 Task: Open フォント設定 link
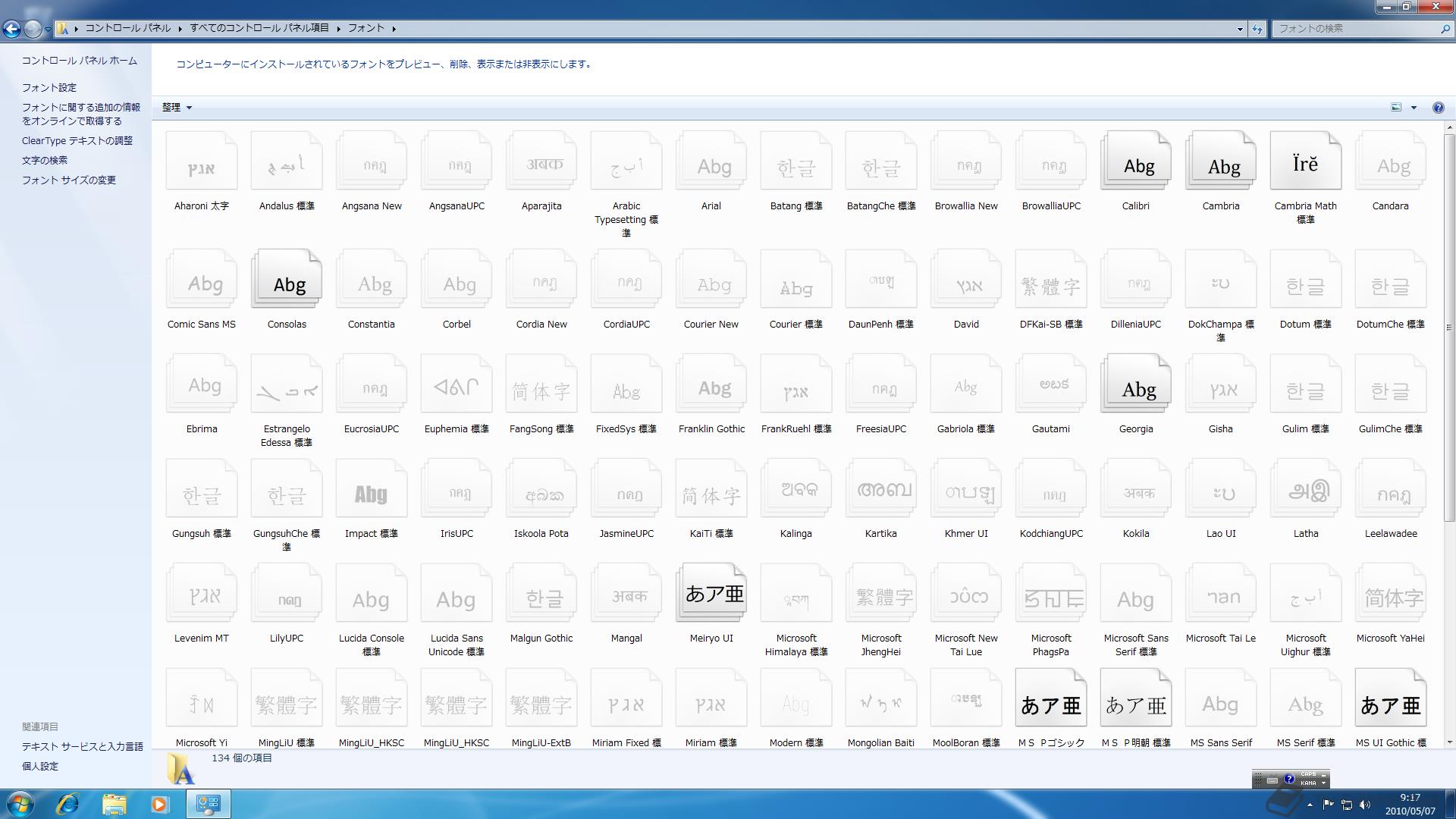pyautogui.click(x=49, y=88)
